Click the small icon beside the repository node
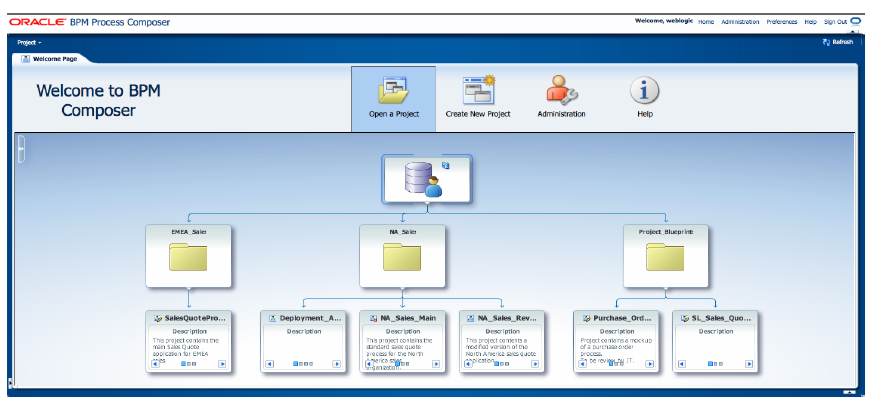This screenshot has height=404, width=872. 445,165
